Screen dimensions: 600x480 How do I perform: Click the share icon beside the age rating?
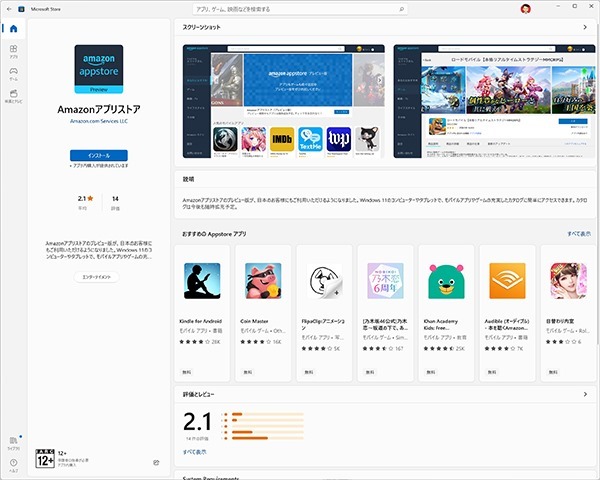point(156,462)
